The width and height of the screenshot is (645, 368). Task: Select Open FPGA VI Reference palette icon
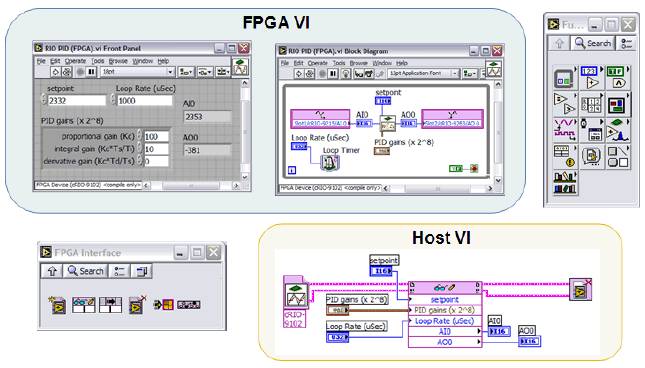coord(57,305)
